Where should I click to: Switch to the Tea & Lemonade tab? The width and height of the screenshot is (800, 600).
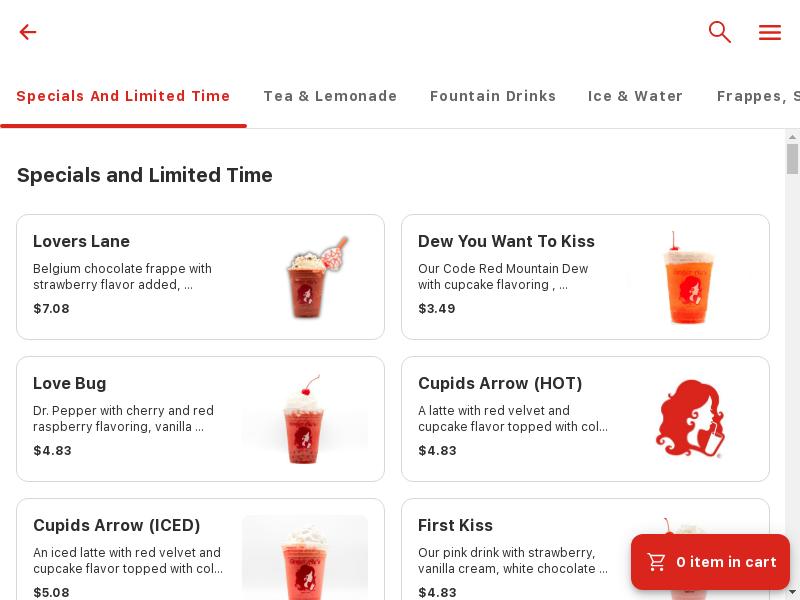click(x=330, y=96)
